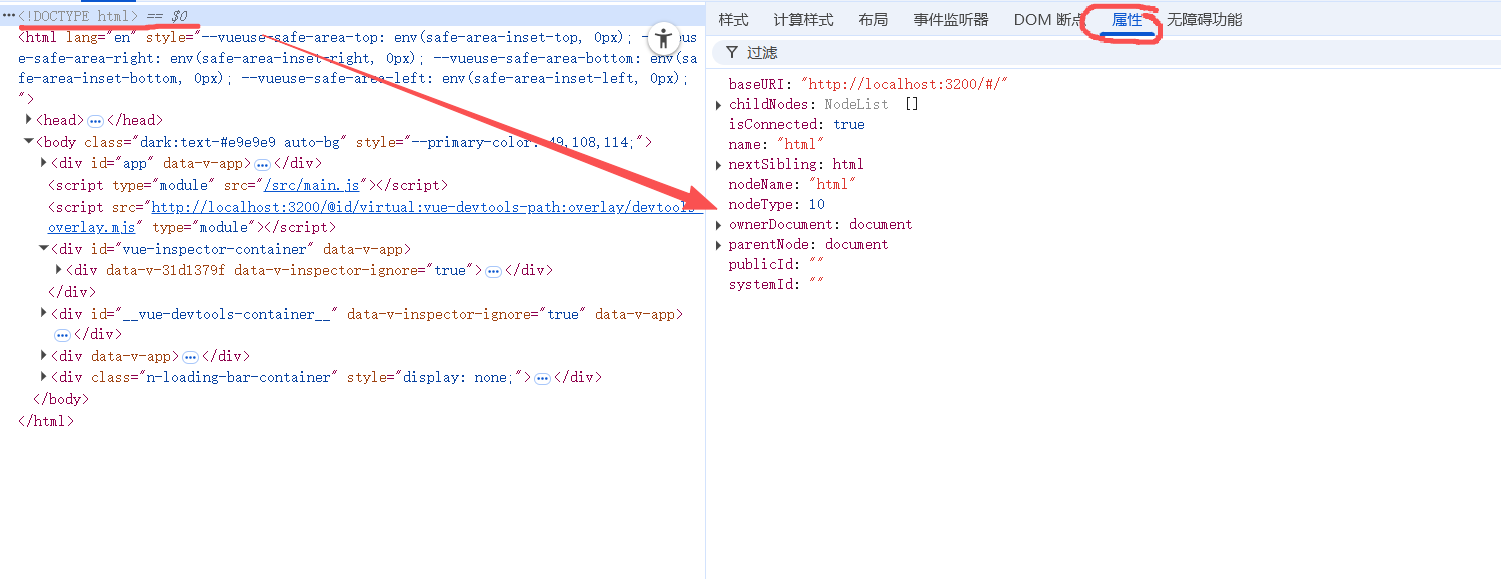Screen dimensions: 1501x579
Task: Click the name "html" property
Action: tap(776, 145)
